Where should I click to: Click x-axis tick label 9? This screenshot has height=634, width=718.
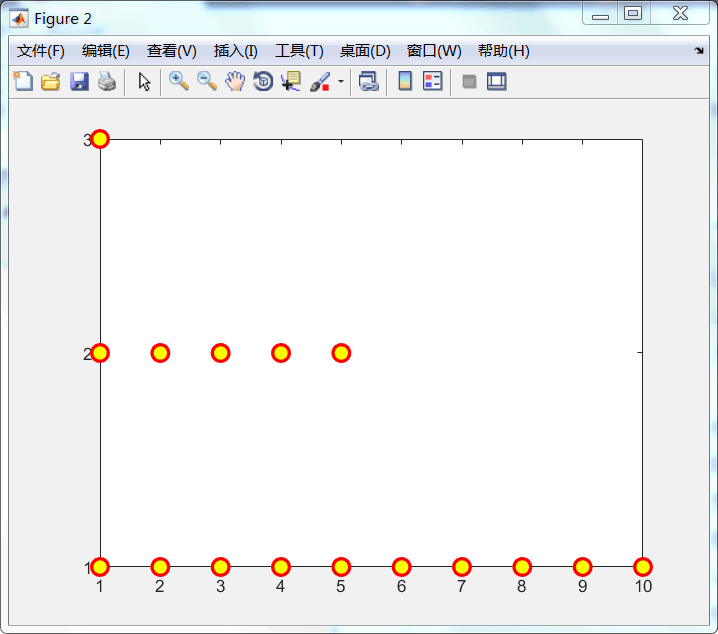pos(582,586)
